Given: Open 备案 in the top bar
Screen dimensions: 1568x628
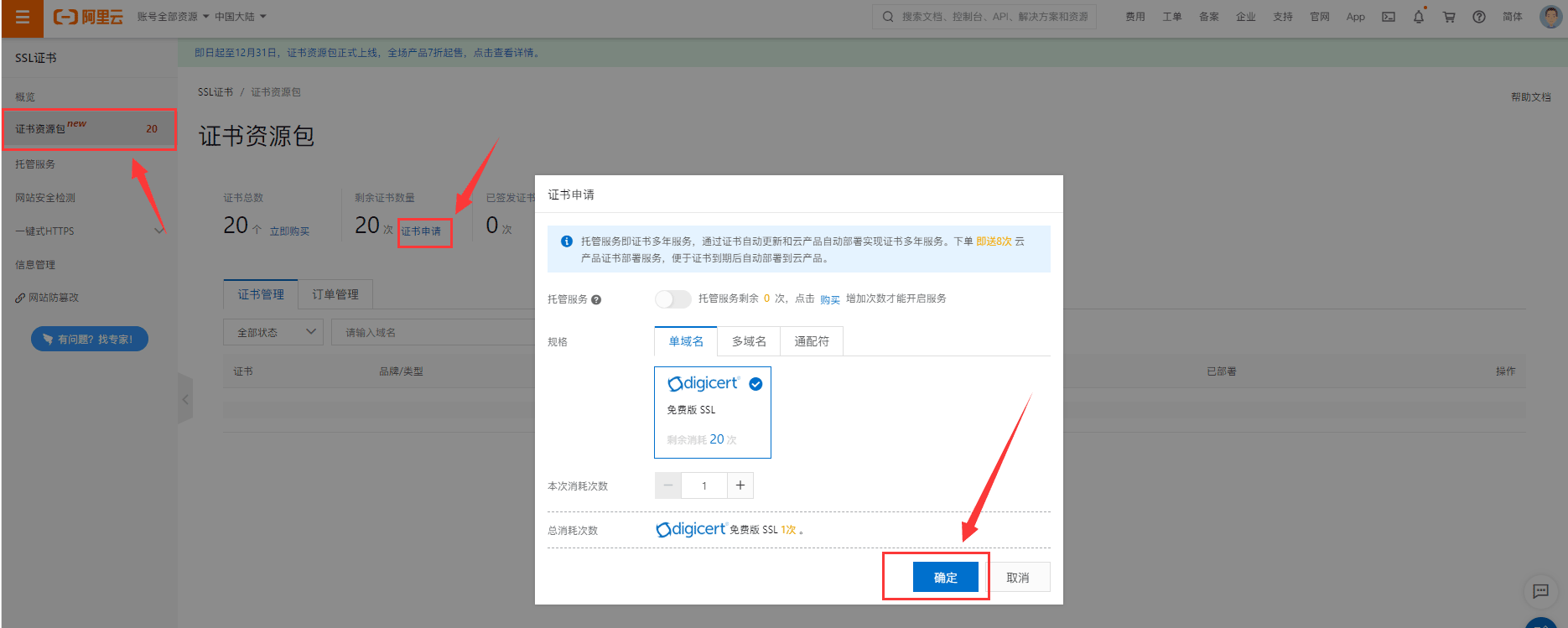Looking at the screenshot, I should tap(1209, 17).
